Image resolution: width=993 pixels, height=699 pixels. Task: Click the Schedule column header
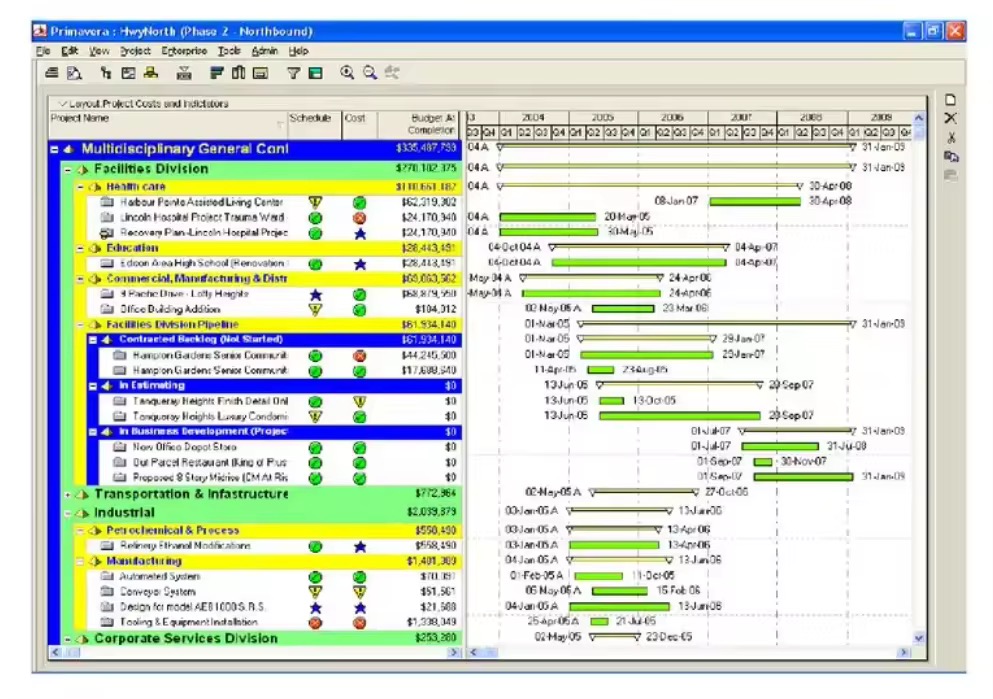[x=310, y=118]
